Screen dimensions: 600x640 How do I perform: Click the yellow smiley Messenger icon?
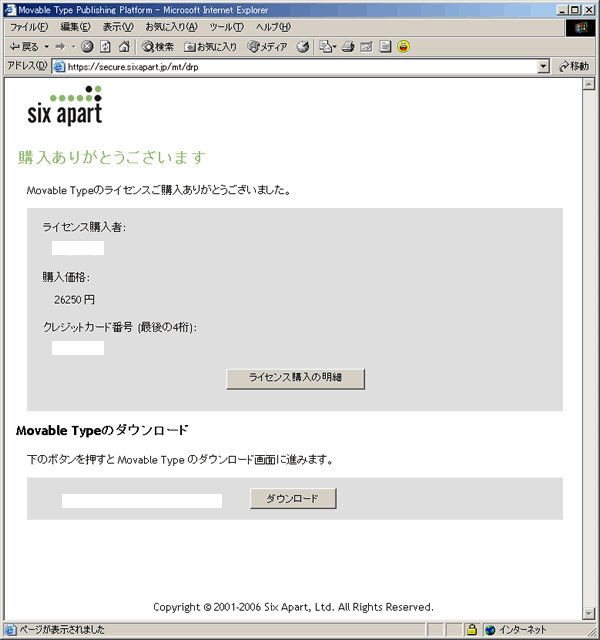(403, 47)
